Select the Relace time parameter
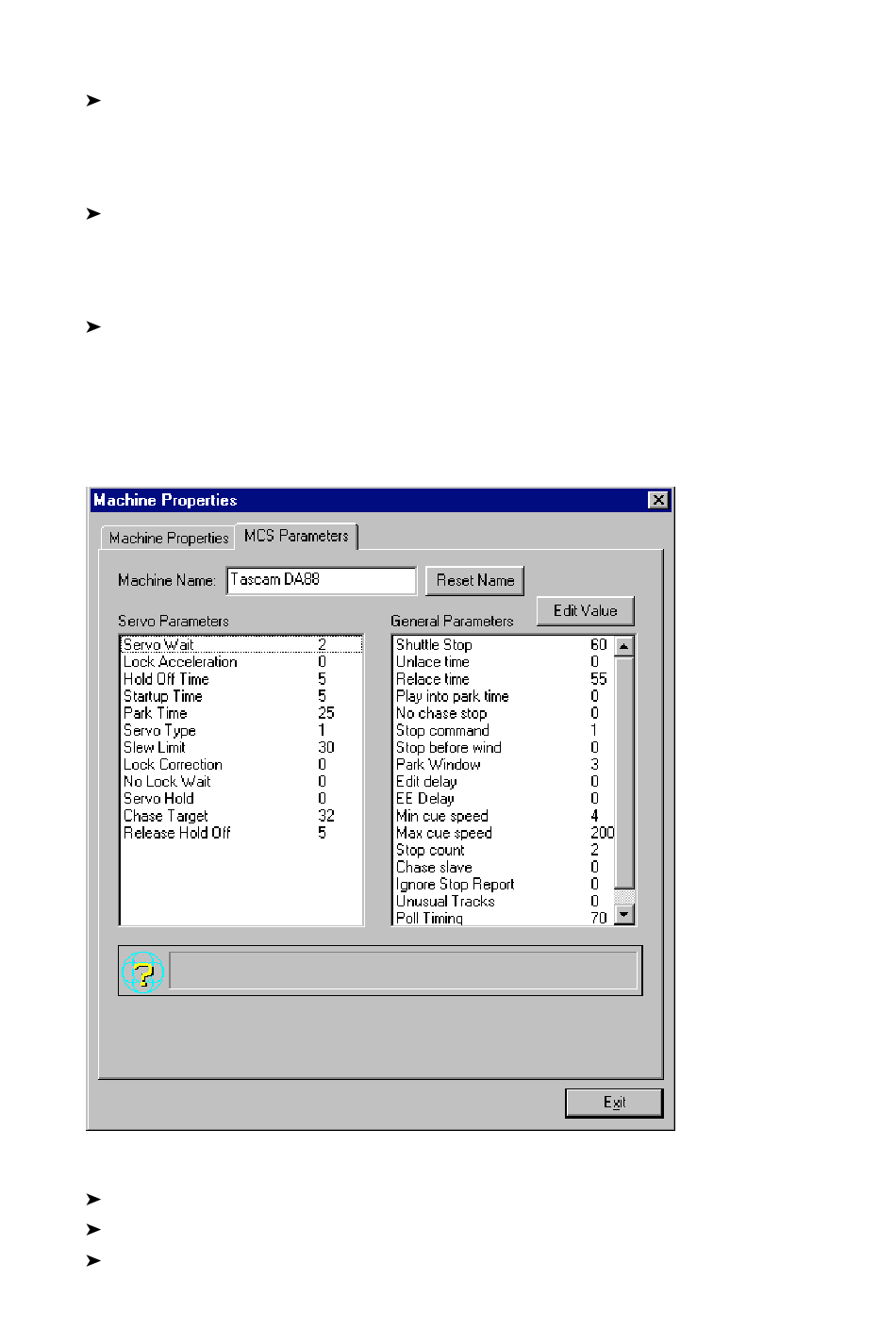896x1329 pixels. (504, 679)
